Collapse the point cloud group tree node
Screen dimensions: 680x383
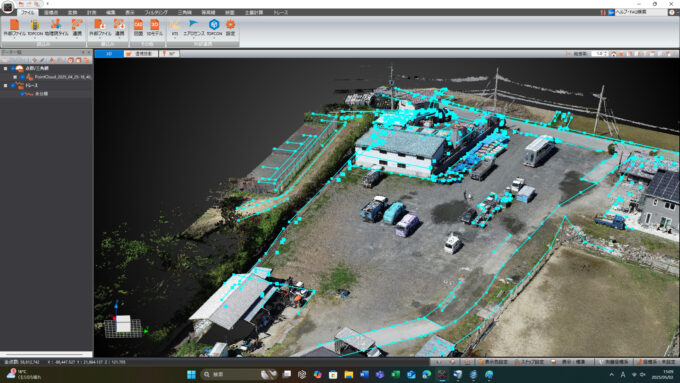(x=6, y=69)
